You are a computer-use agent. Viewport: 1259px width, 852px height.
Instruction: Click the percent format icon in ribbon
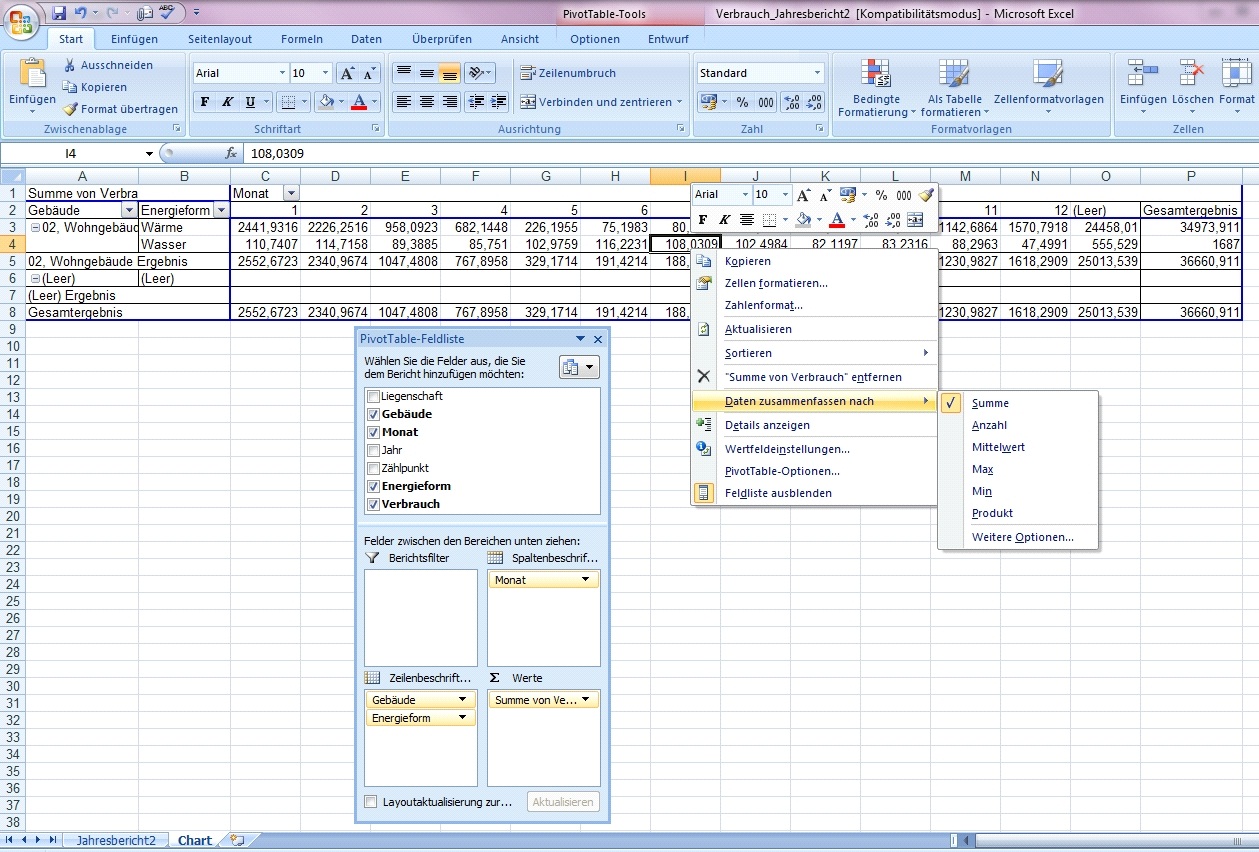pos(742,102)
